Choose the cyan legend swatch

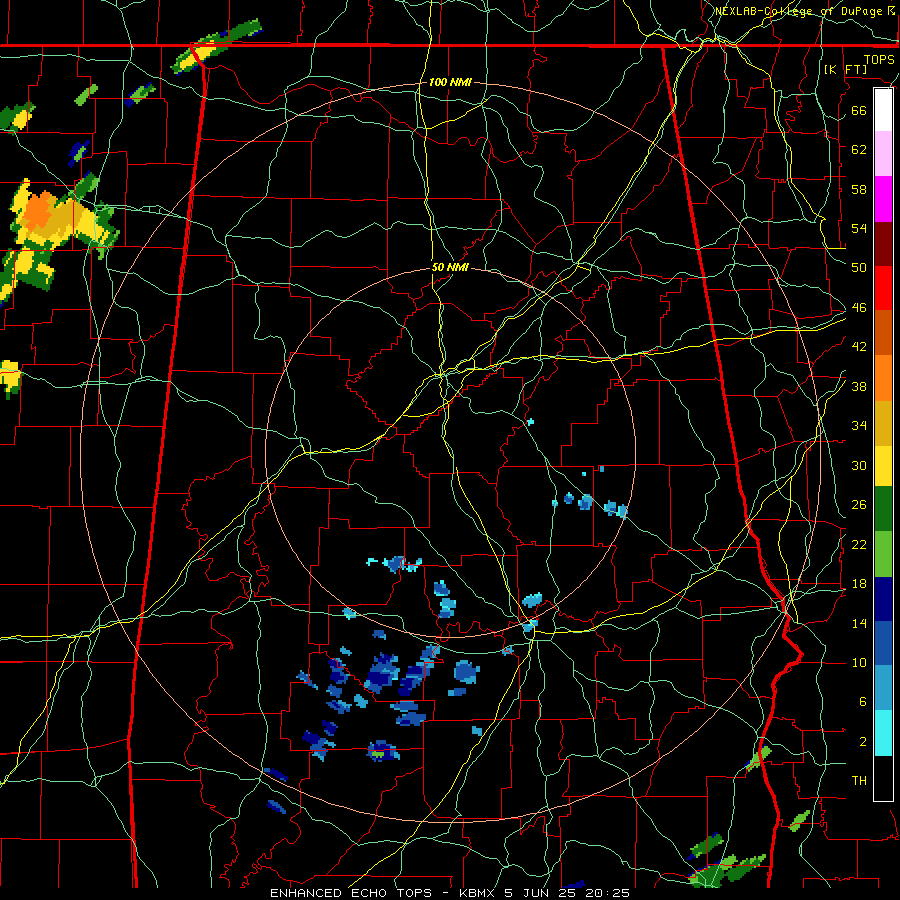(x=883, y=734)
